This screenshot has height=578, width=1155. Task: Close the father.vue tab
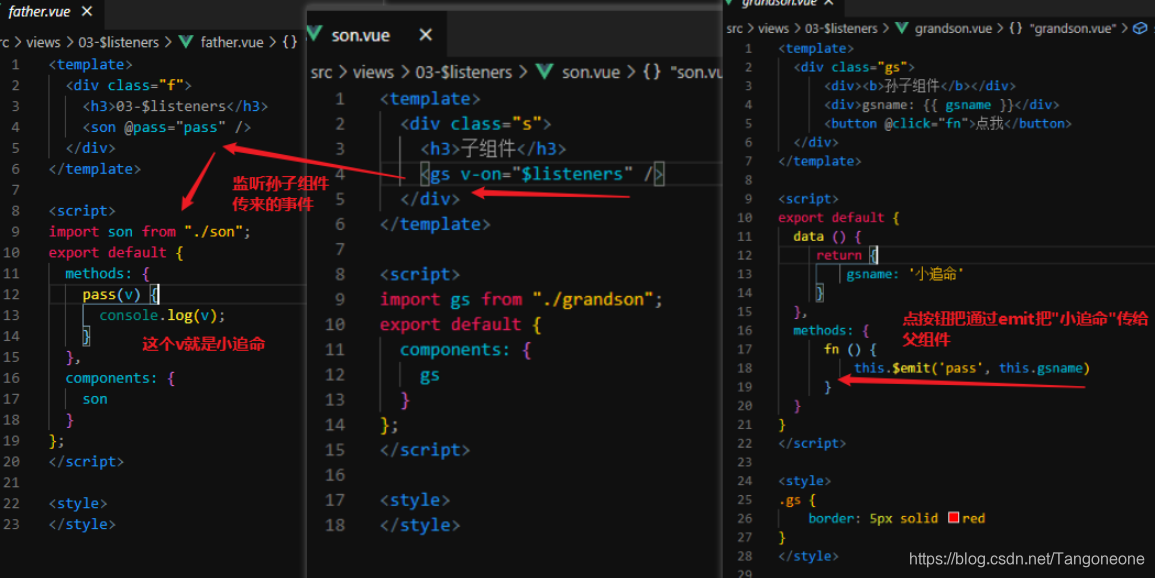click(87, 12)
